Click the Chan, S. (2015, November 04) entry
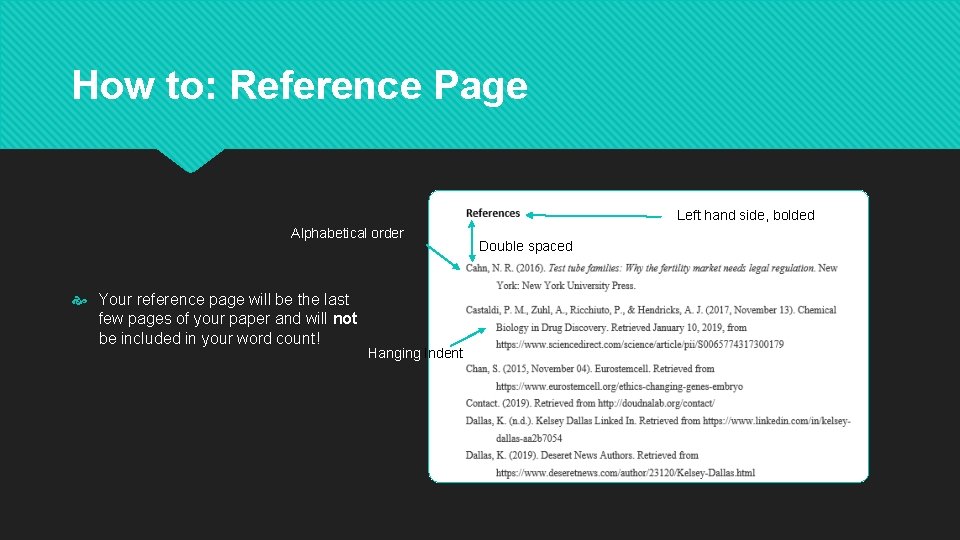Screen dimensions: 960x540 pos(604,377)
